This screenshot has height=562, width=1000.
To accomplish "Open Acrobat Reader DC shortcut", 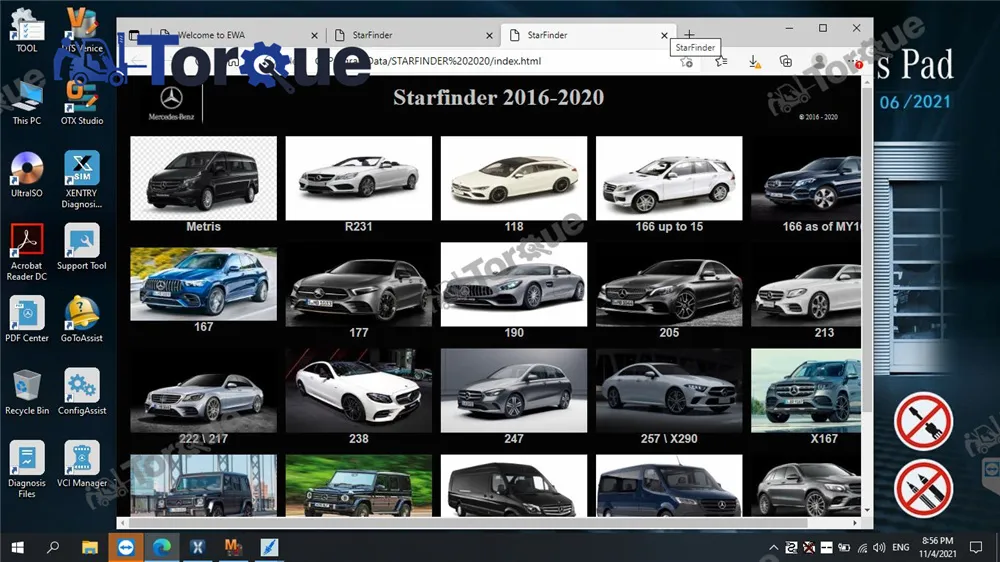I will [x=27, y=252].
